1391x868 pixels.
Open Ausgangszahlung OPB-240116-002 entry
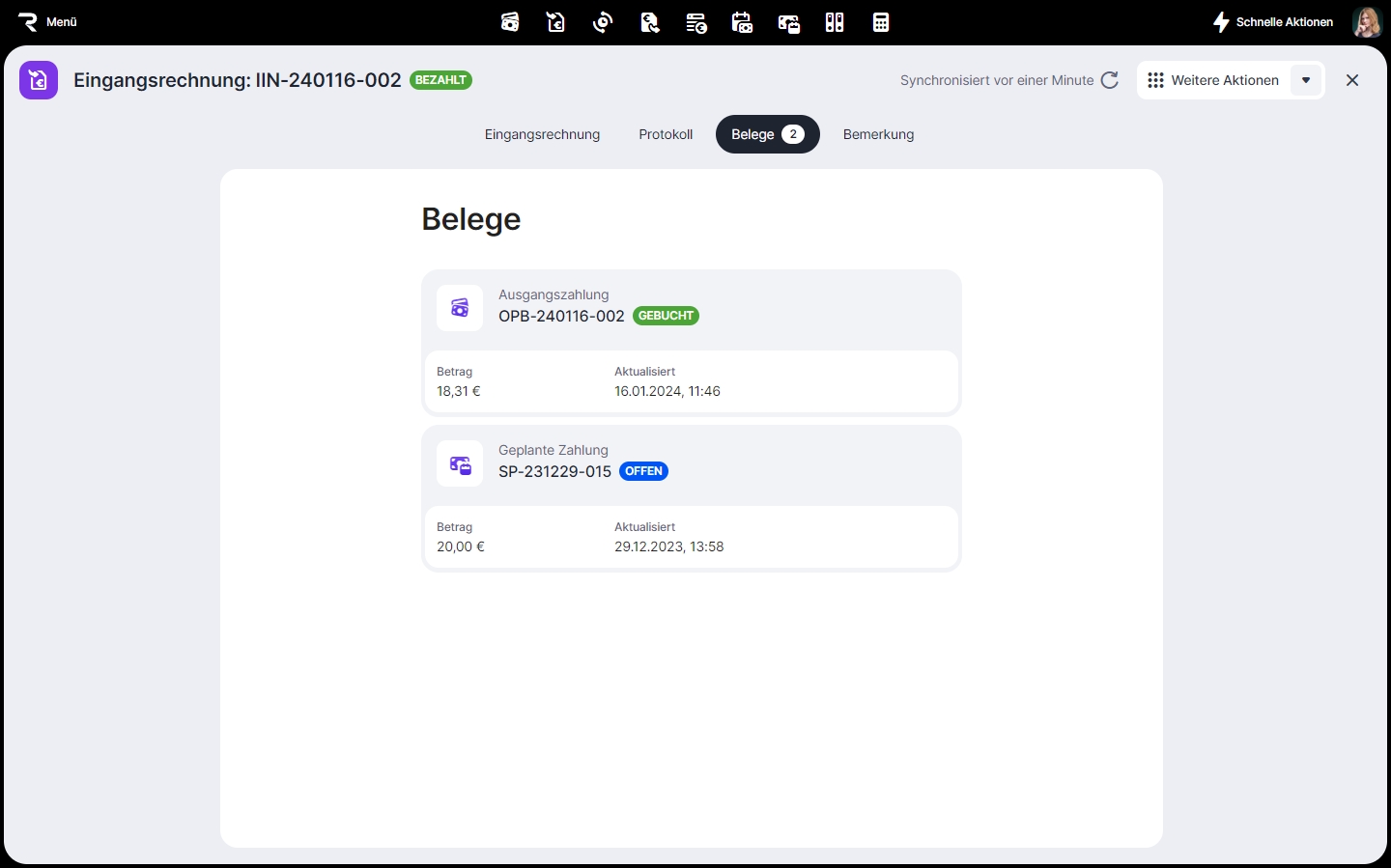(561, 316)
